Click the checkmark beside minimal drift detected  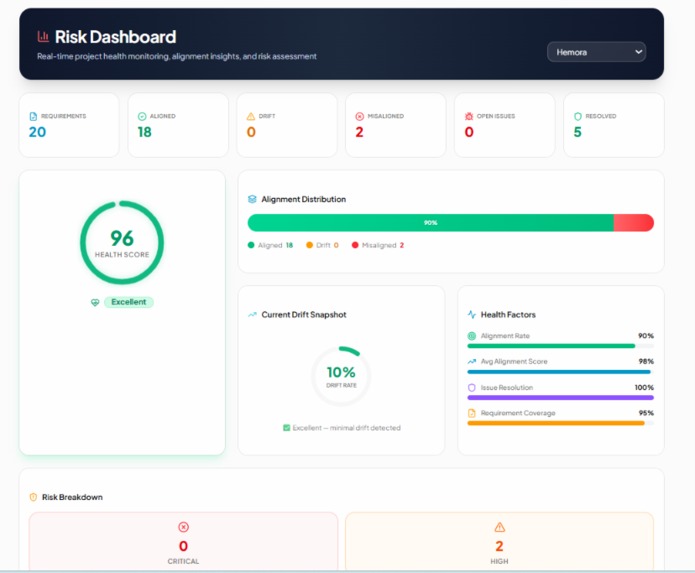click(286, 428)
